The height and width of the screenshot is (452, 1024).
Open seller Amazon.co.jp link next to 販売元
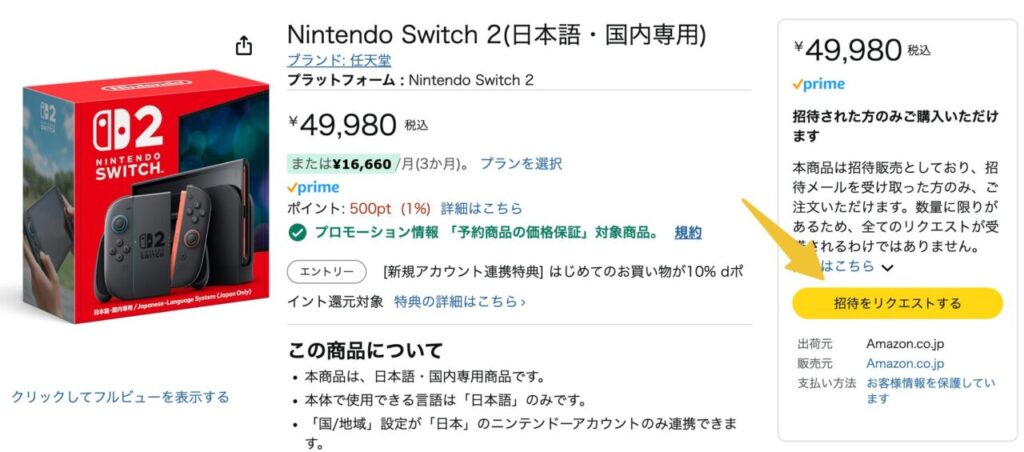904,363
